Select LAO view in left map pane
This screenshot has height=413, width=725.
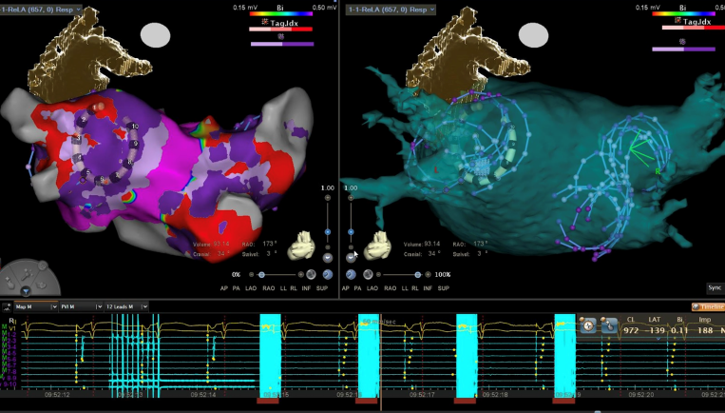coord(251,288)
